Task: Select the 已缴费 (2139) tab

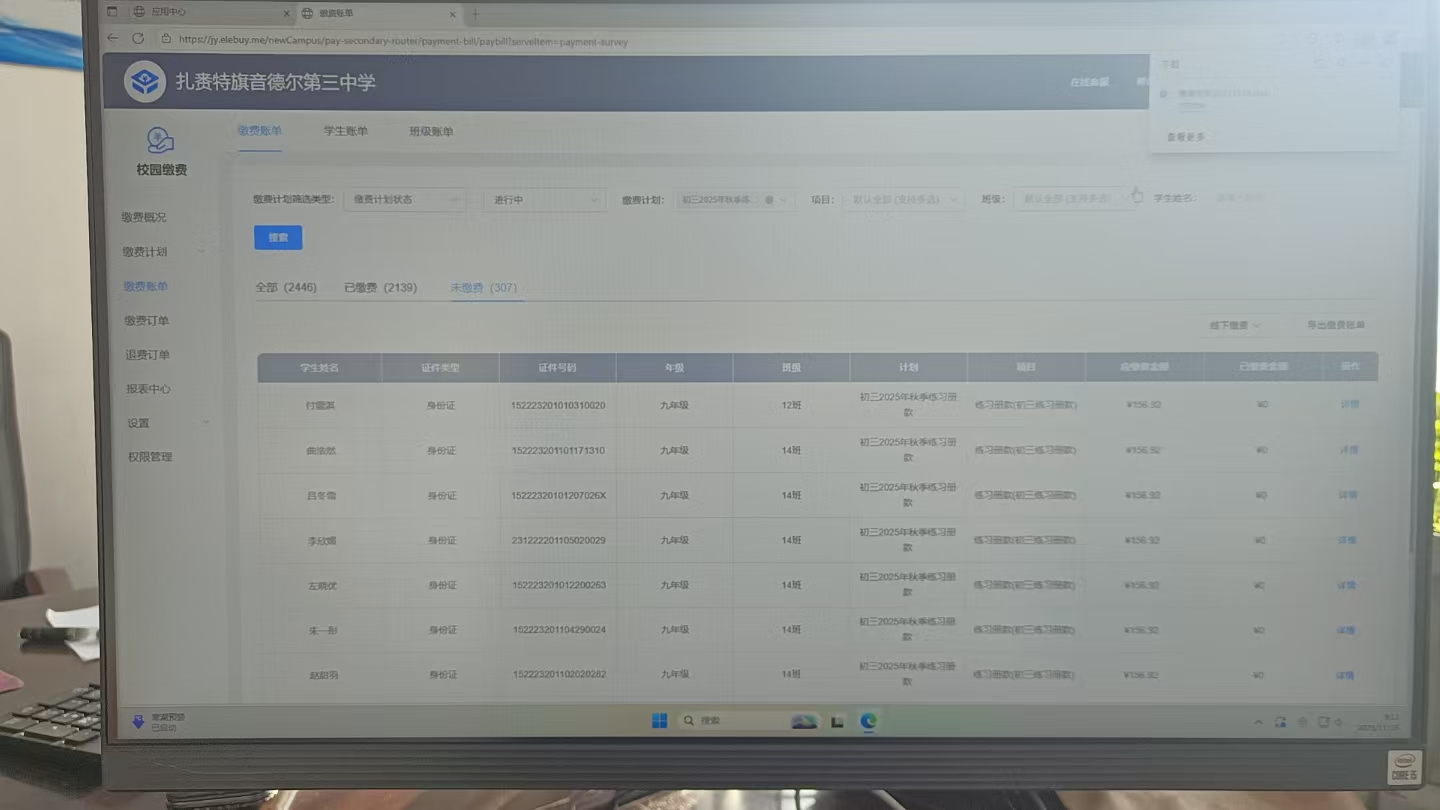Action: (380, 288)
